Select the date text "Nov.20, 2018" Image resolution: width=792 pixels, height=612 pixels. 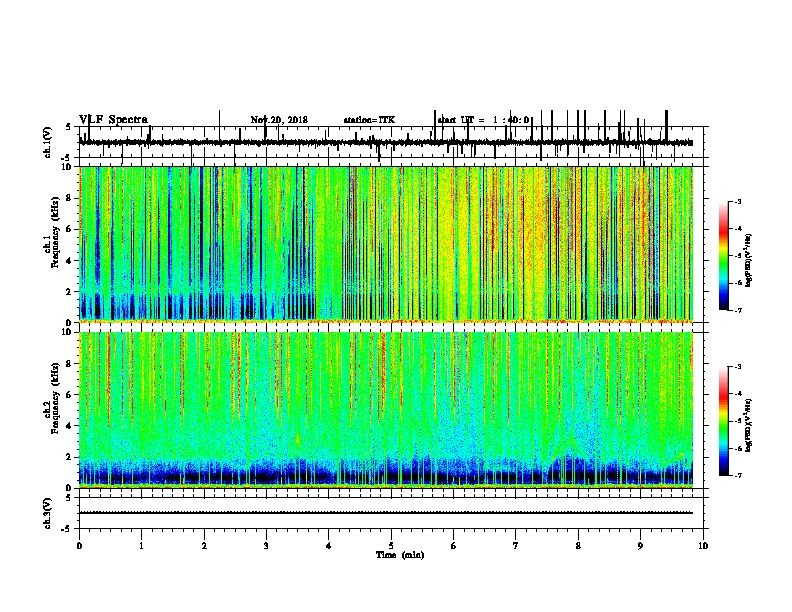(279, 120)
